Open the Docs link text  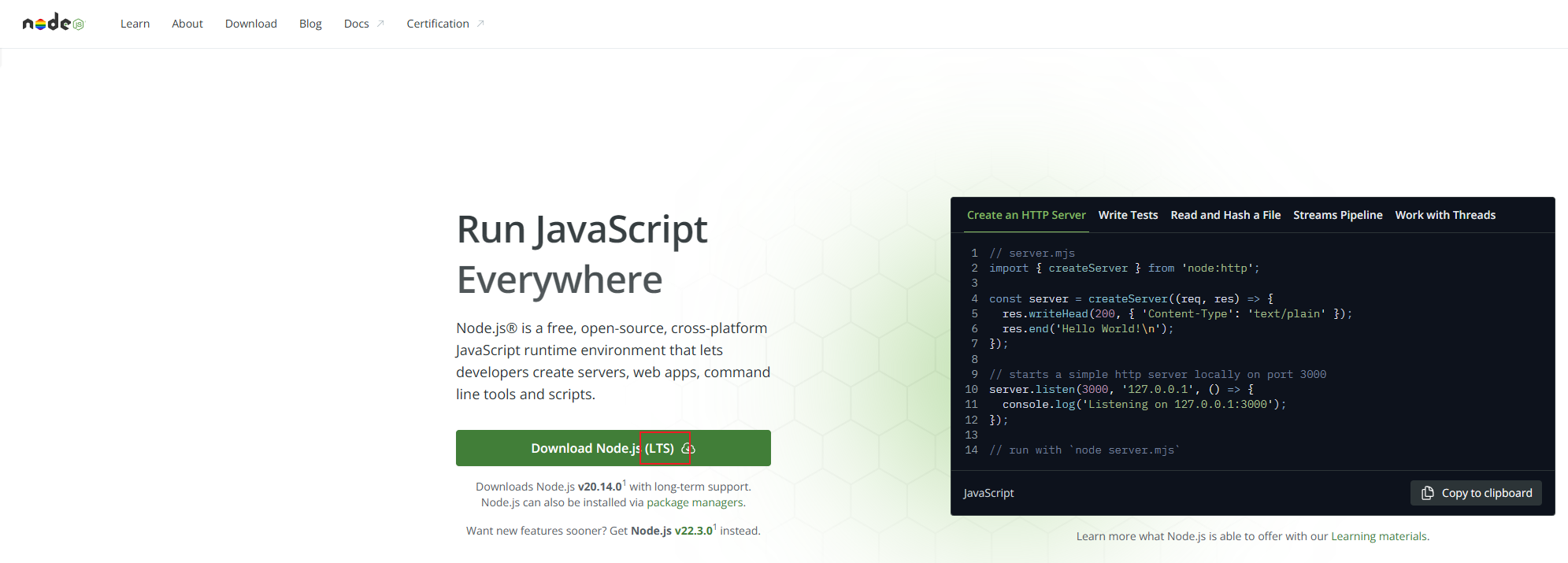(x=356, y=24)
